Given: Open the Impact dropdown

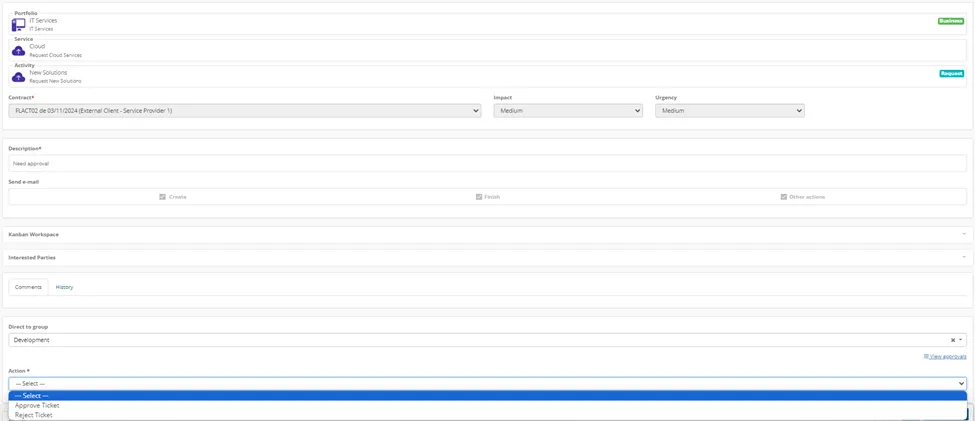Looking at the screenshot, I should [568, 111].
